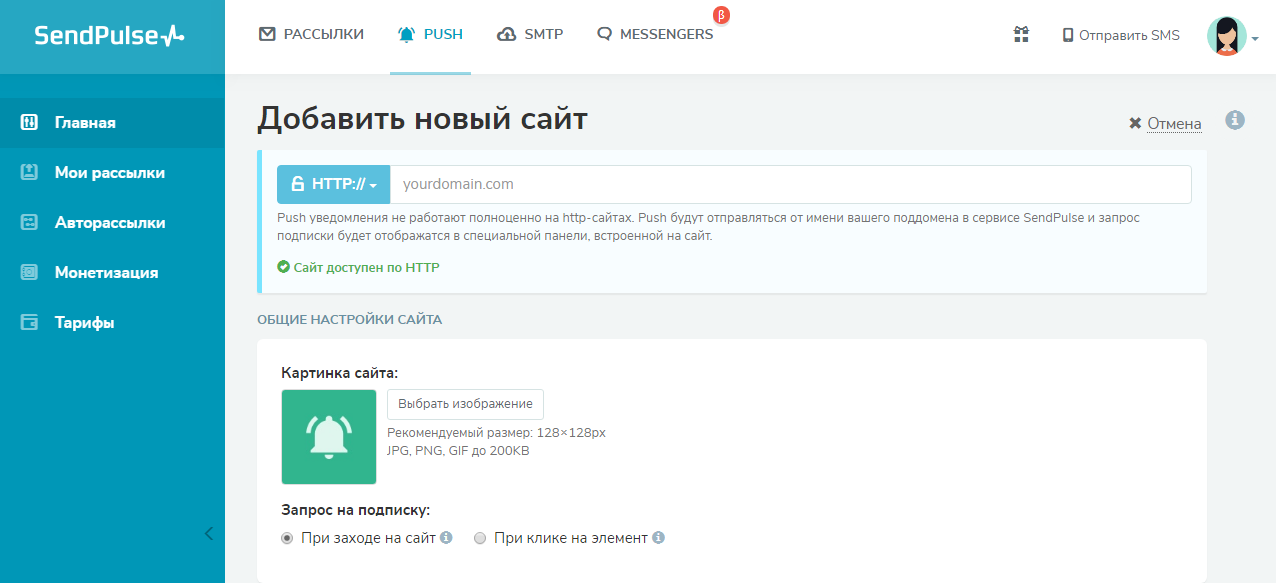Switch to the PUSH tab
Screen dimensions: 1276x583
[430, 34]
